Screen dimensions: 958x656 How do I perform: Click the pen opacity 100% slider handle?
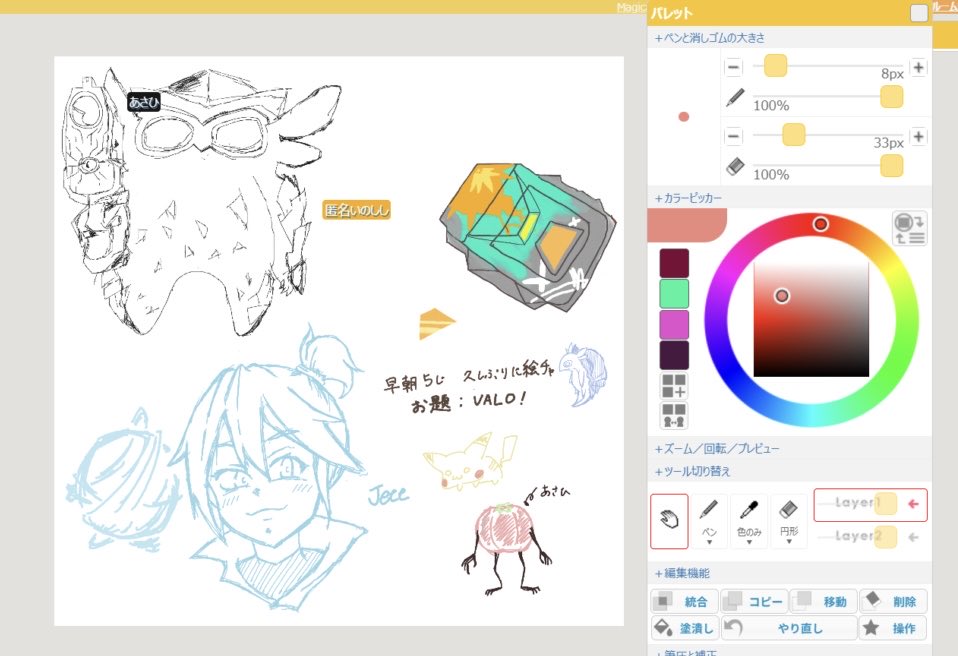click(x=891, y=97)
